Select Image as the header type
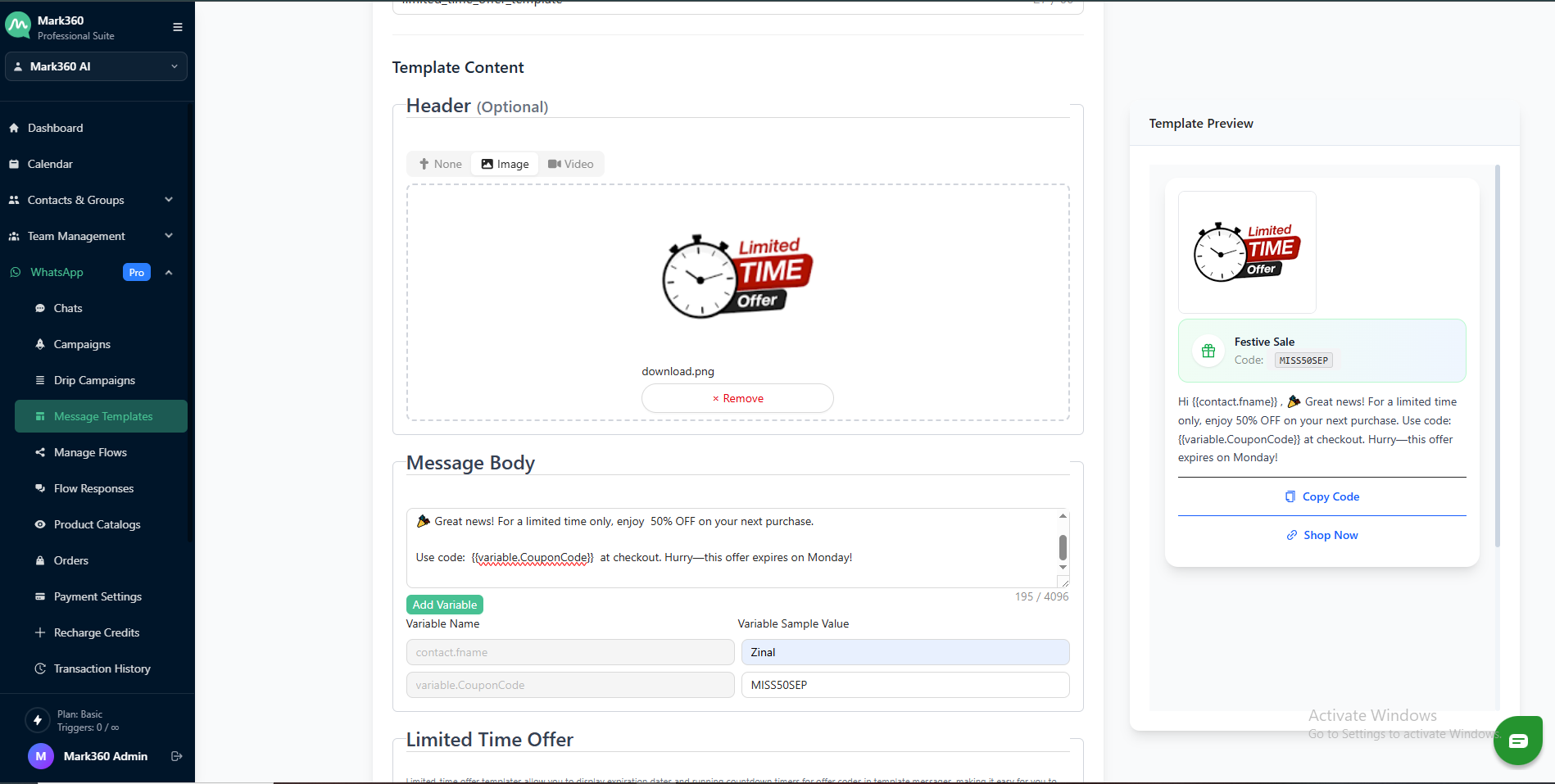This screenshot has width=1555, height=784. click(x=505, y=164)
